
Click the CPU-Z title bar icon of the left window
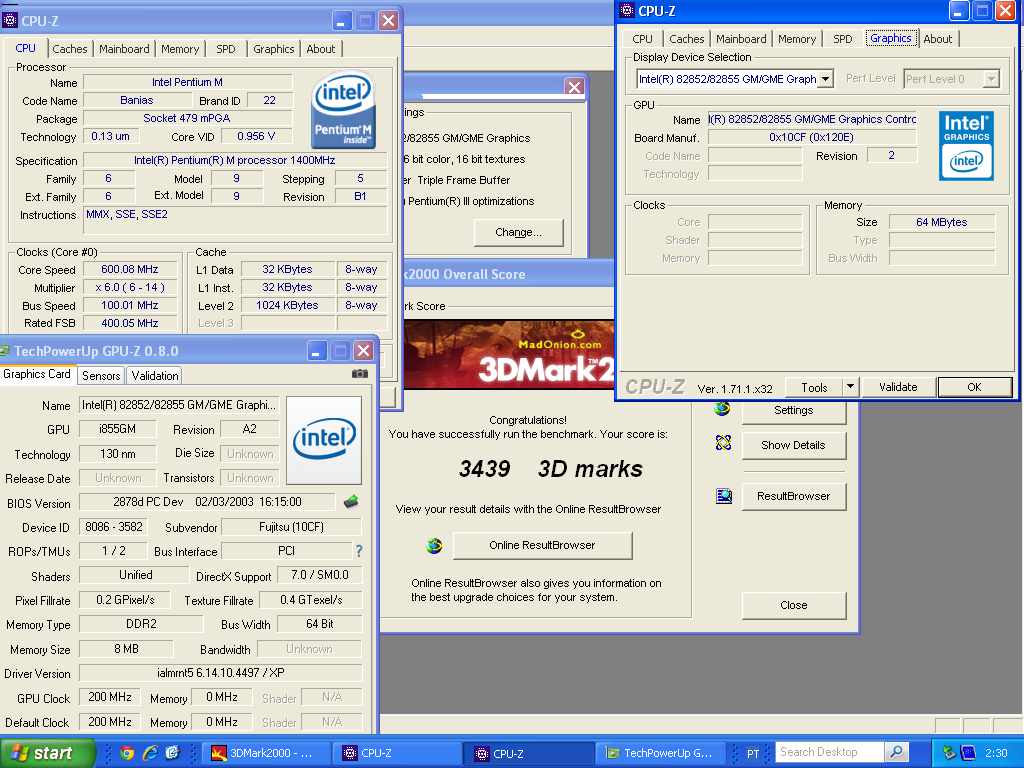coord(9,20)
